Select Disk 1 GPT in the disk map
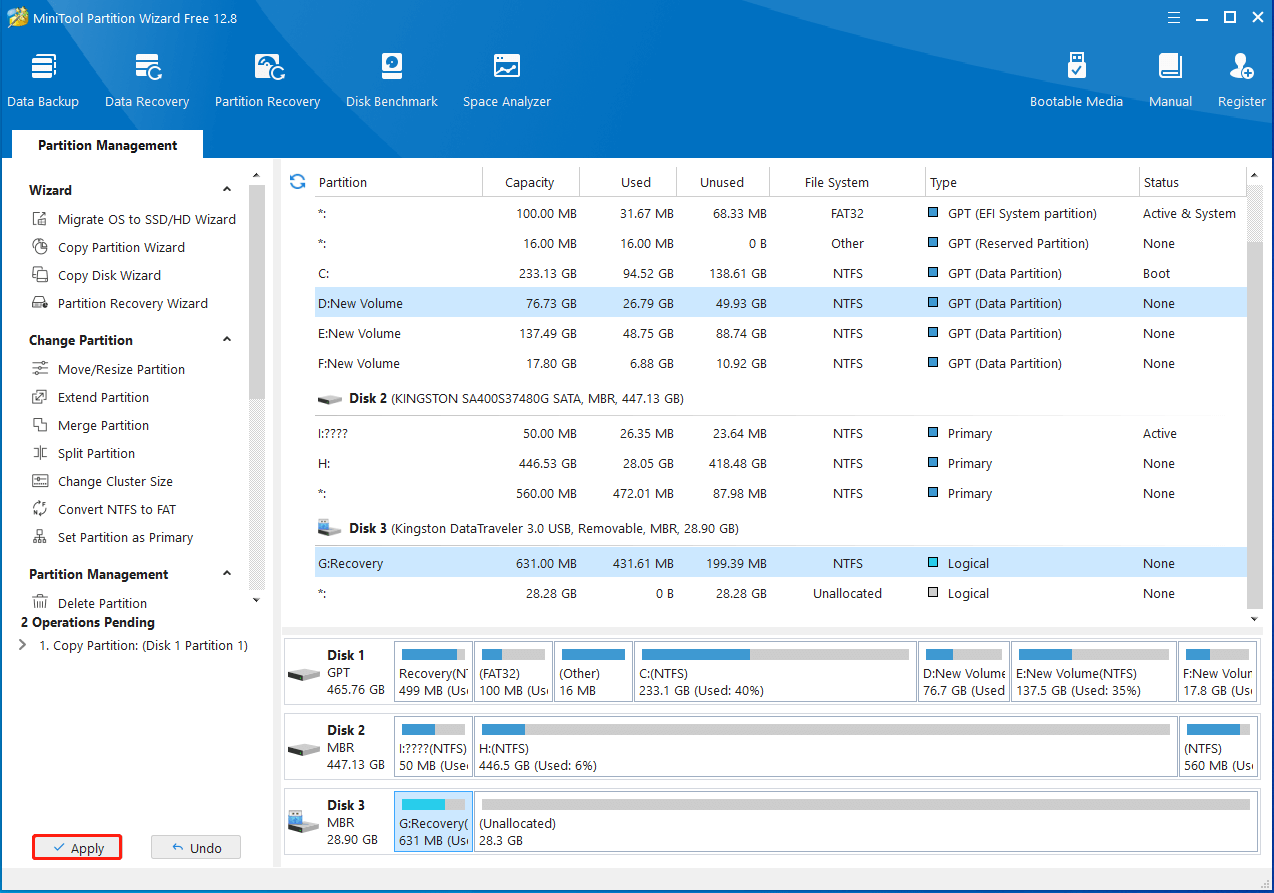The image size is (1274, 893). (338, 672)
